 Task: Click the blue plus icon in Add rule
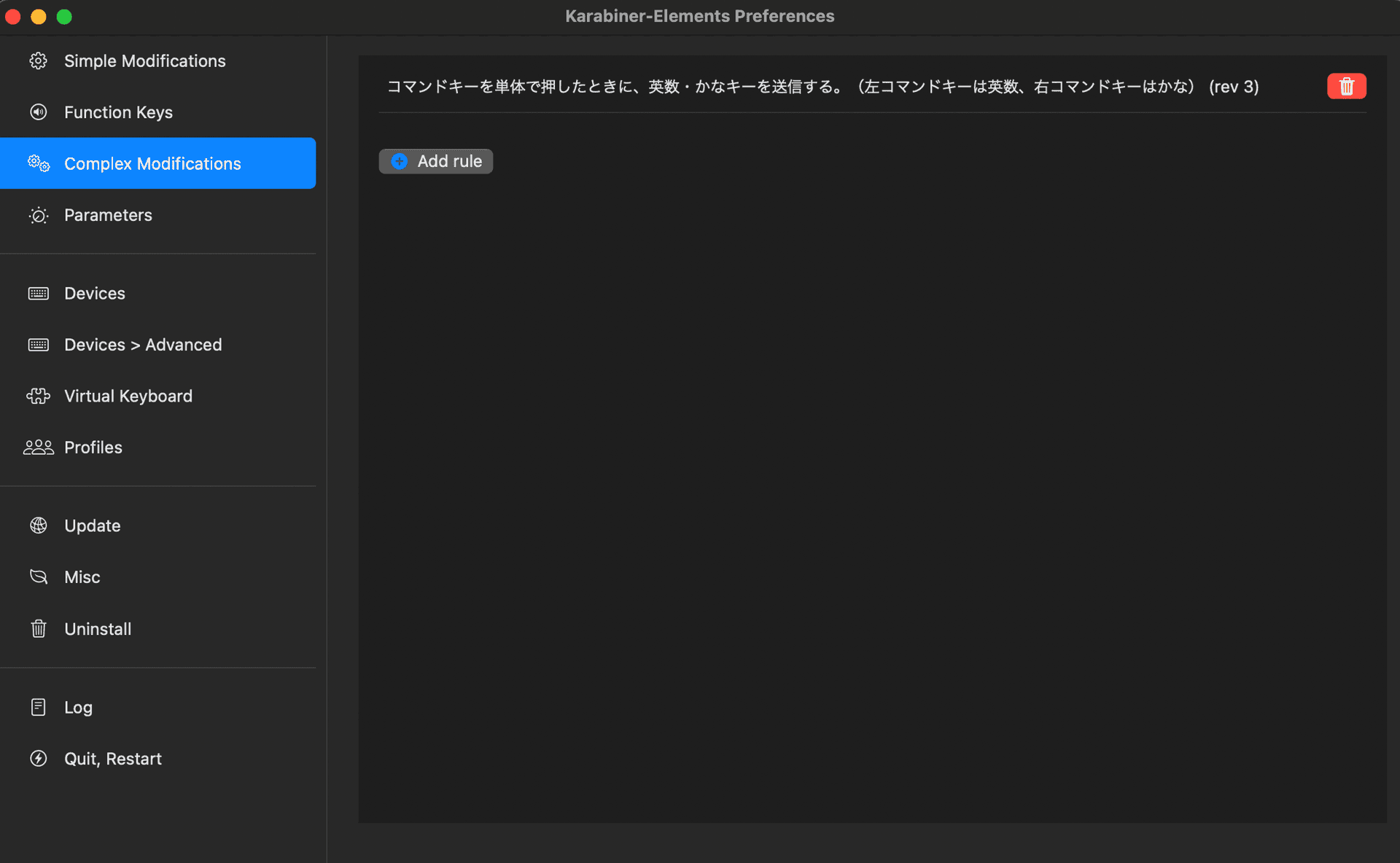point(399,161)
